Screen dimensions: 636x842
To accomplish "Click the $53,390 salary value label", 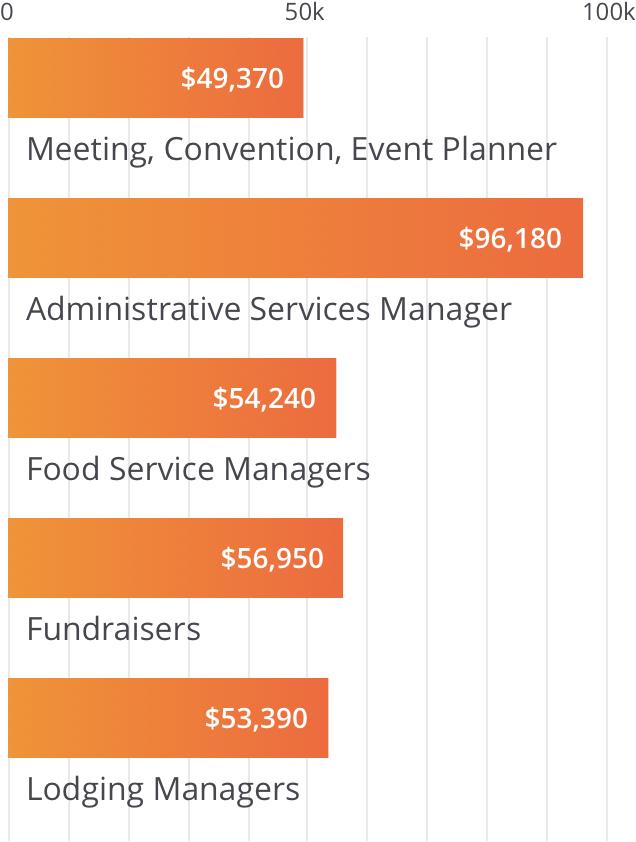I will (256, 717).
